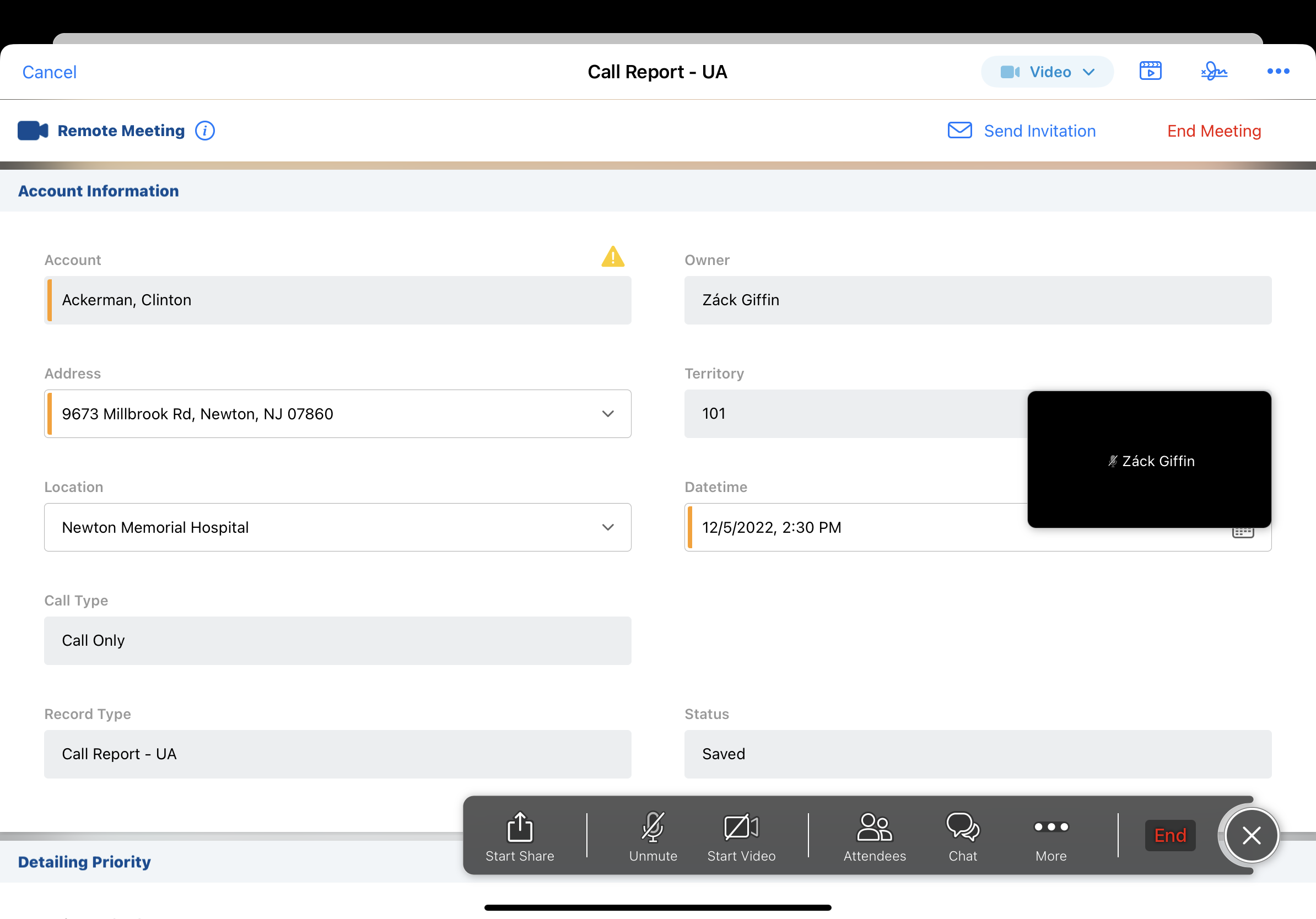Screen dimensions: 1316x919
Task: Open the More menu in meeting toolbar
Action: 1050,836
